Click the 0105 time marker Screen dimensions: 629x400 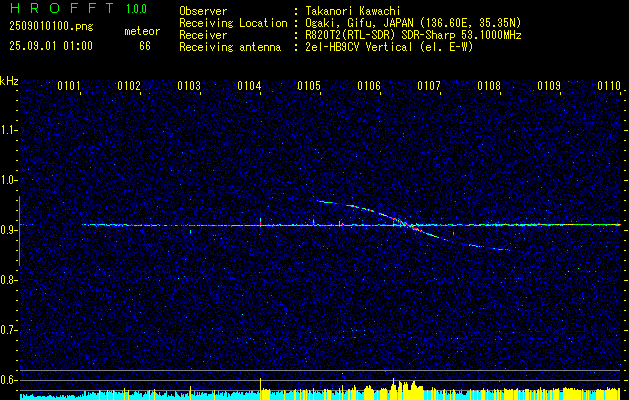click(x=308, y=86)
